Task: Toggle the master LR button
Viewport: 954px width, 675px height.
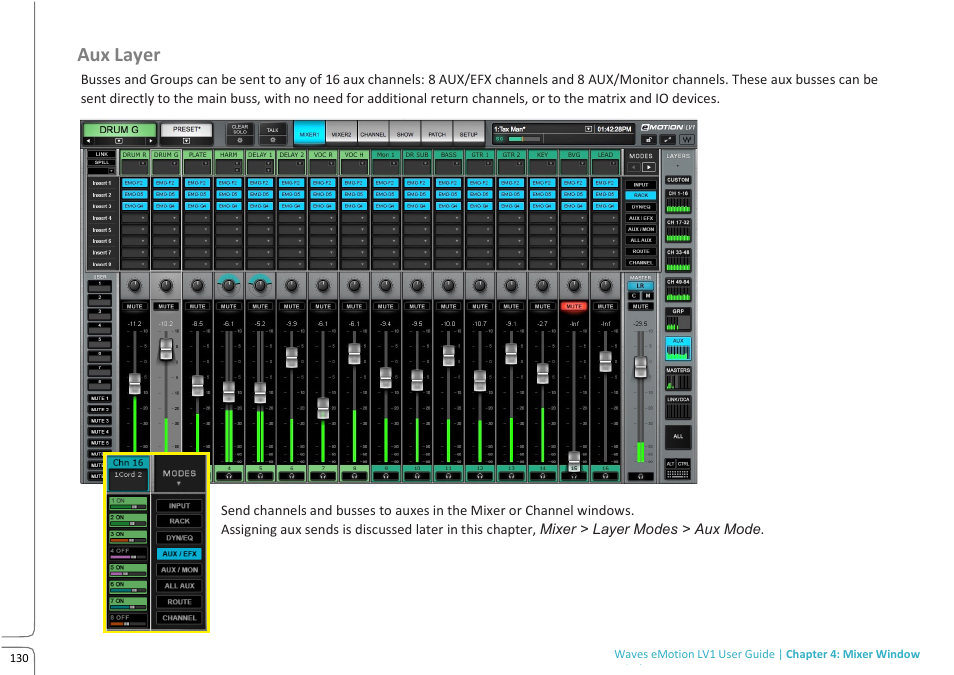Action: click(x=640, y=285)
